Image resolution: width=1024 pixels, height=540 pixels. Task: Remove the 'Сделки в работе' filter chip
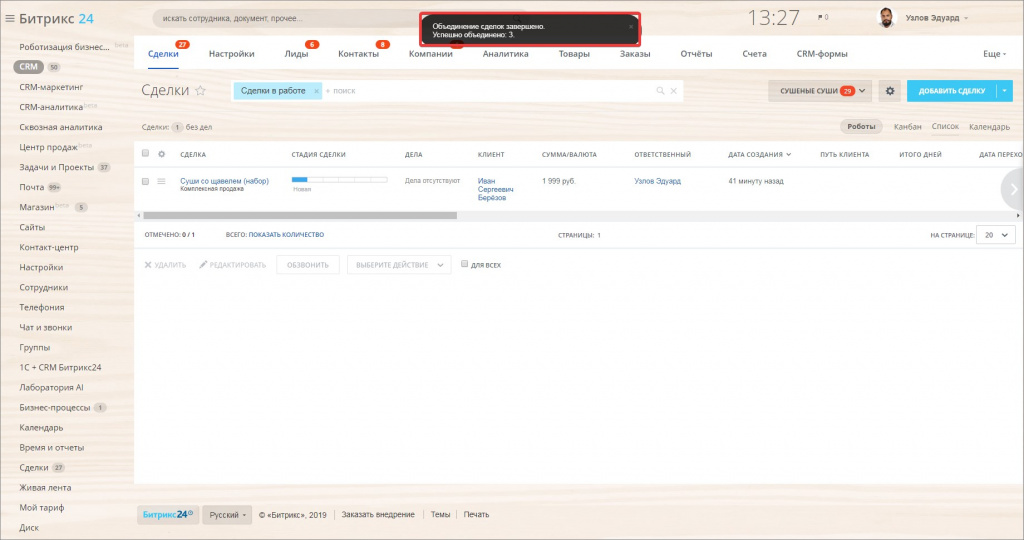click(x=316, y=91)
